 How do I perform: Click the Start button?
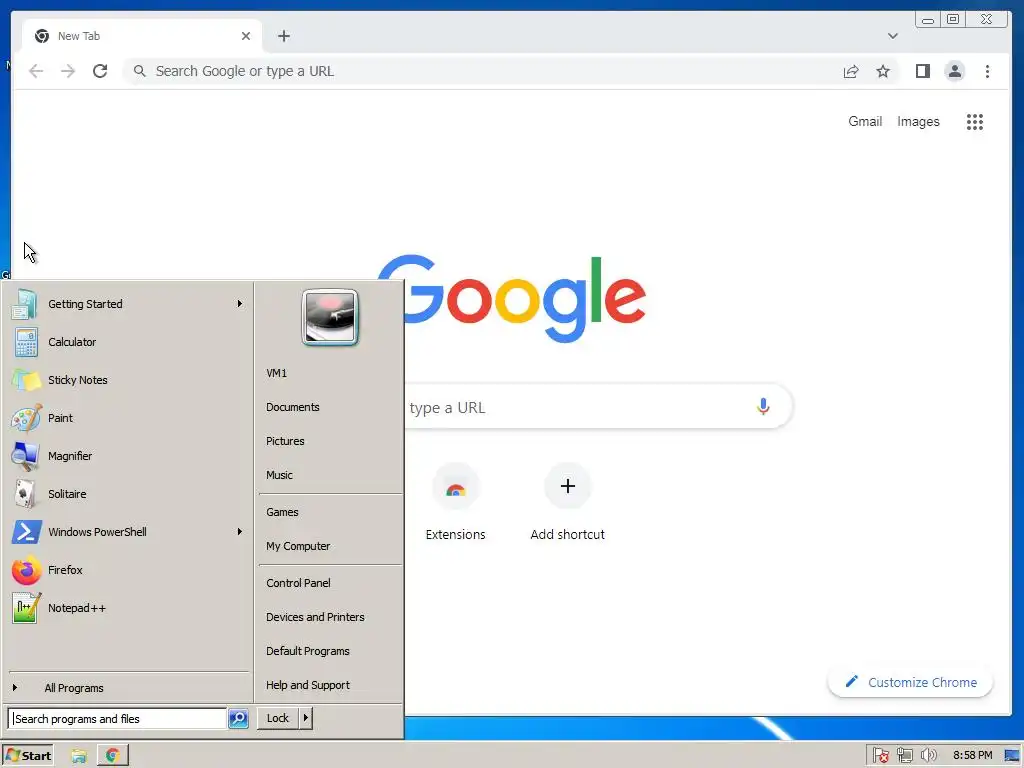[x=28, y=756]
